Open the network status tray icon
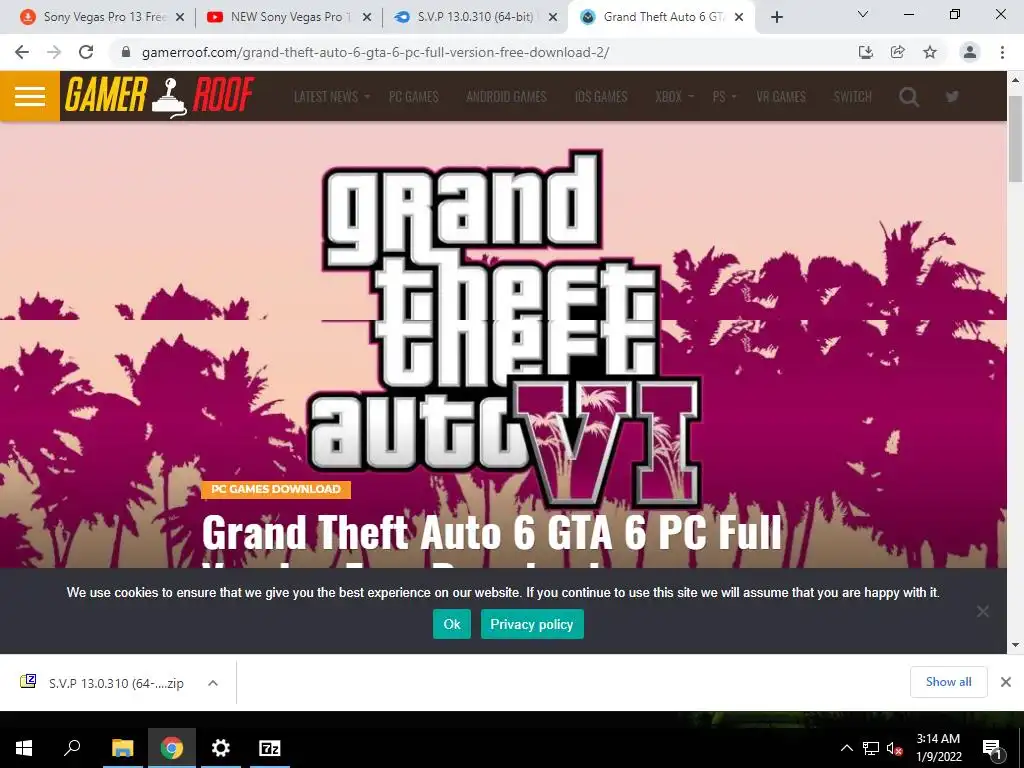The height and width of the screenshot is (768, 1024). pos(871,748)
